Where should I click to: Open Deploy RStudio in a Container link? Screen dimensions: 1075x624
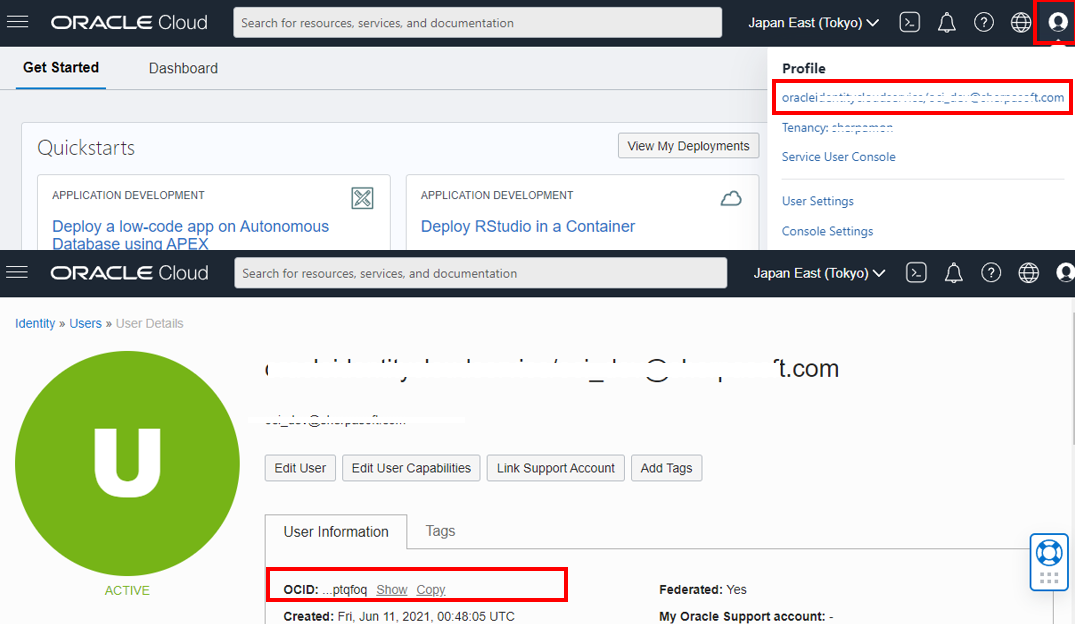527,226
